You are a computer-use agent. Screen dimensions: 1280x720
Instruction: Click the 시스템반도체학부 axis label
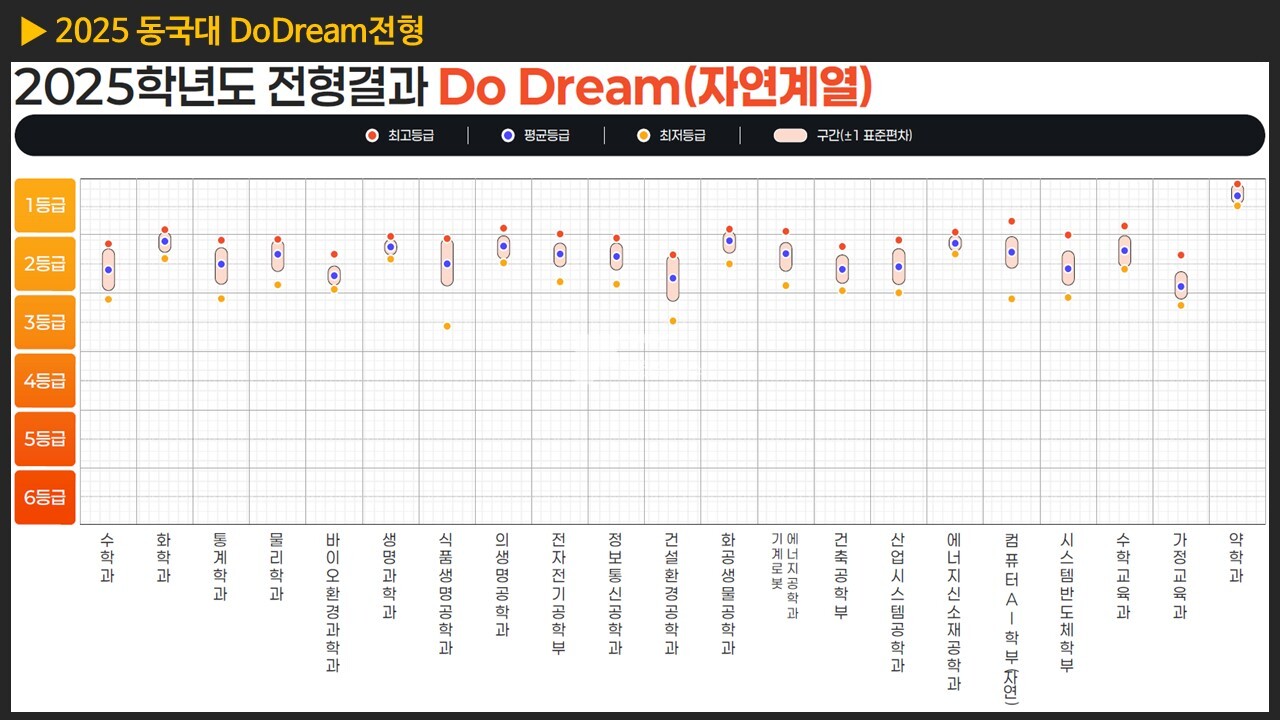point(1067,602)
